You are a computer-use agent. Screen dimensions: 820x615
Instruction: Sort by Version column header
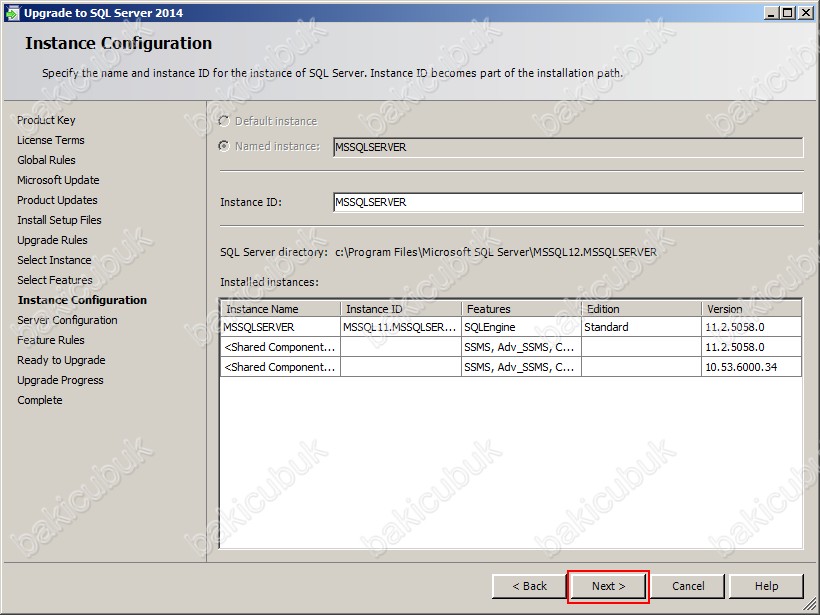[751, 309]
